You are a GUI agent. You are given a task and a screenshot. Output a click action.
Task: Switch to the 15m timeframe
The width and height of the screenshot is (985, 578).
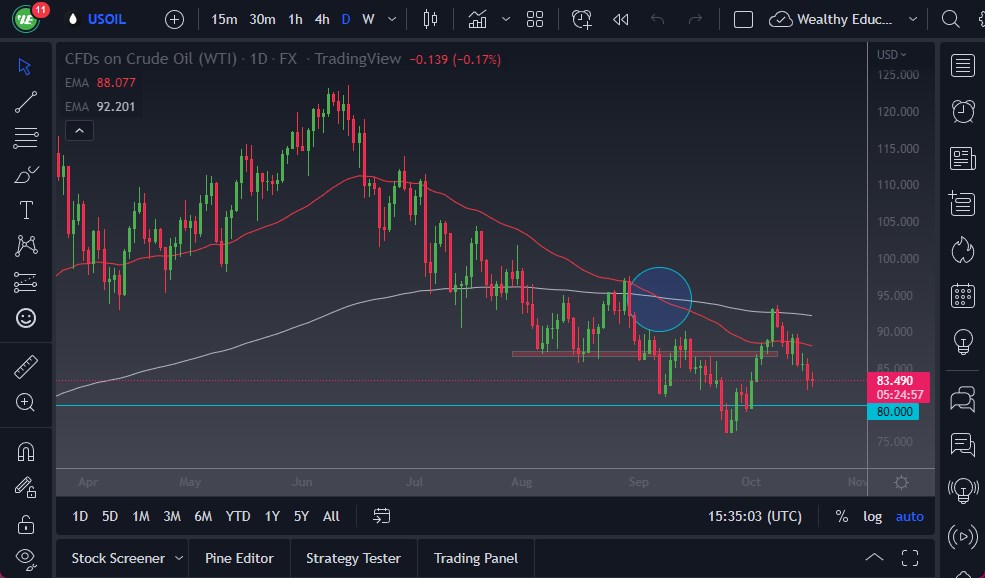tap(224, 19)
